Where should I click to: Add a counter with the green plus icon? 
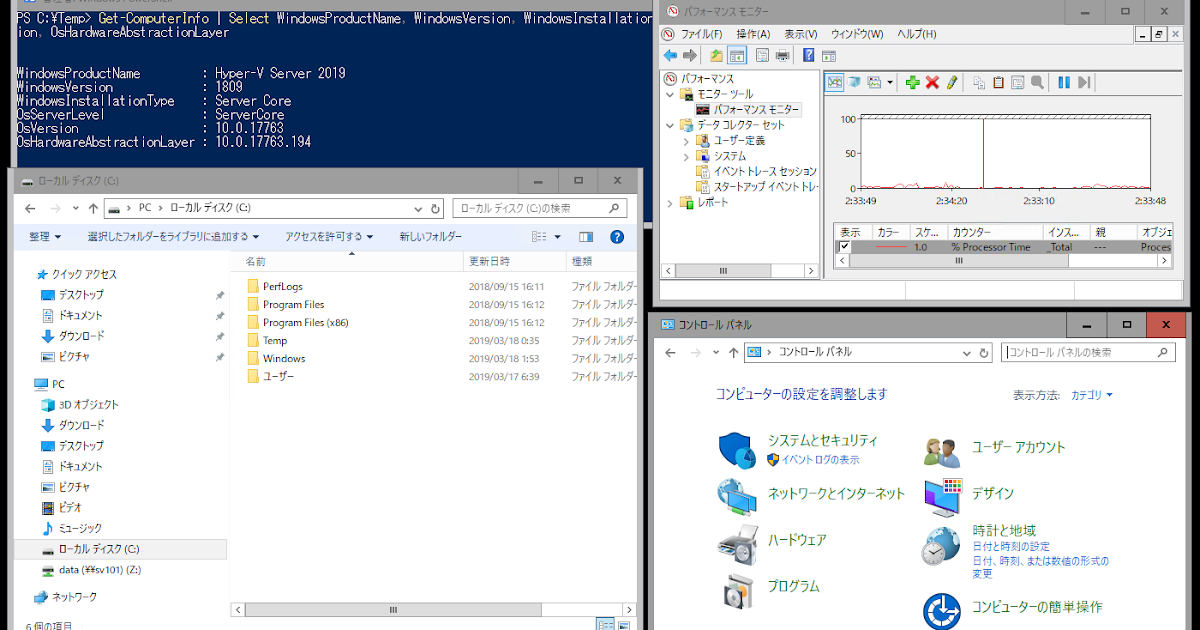[x=911, y=81]
